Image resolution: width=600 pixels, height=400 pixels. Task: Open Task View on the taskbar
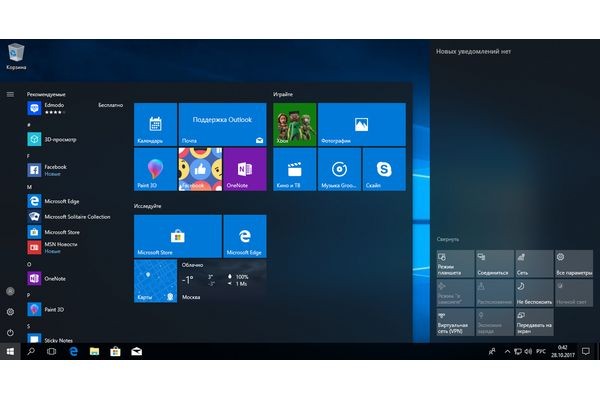(x=51, y=351)
